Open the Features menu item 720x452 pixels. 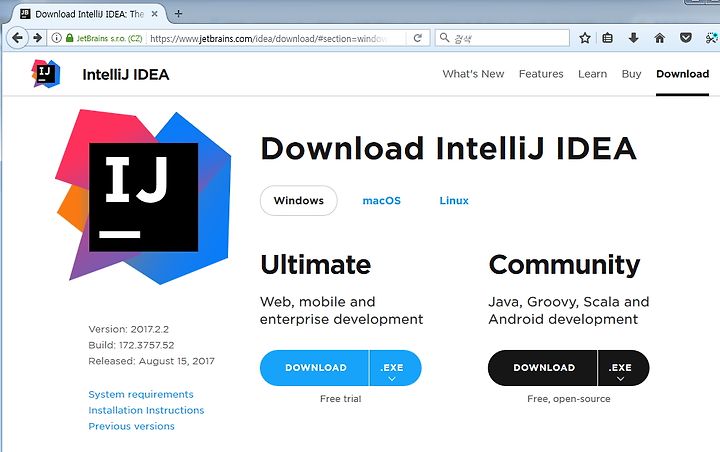coord(541,74)
